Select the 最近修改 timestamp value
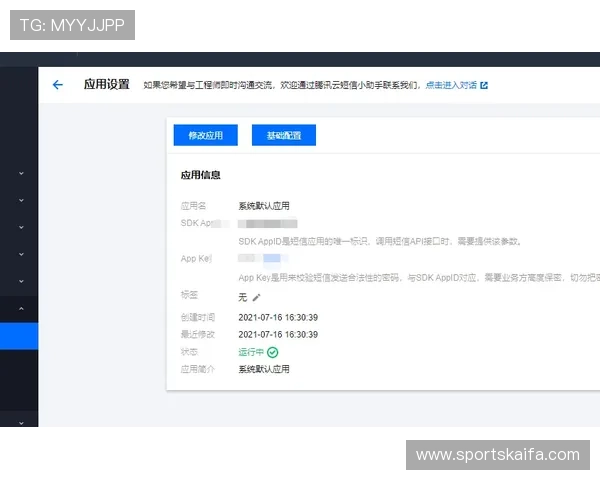The height and width of the screenshot is (480, 600). [x=278, y=335]
